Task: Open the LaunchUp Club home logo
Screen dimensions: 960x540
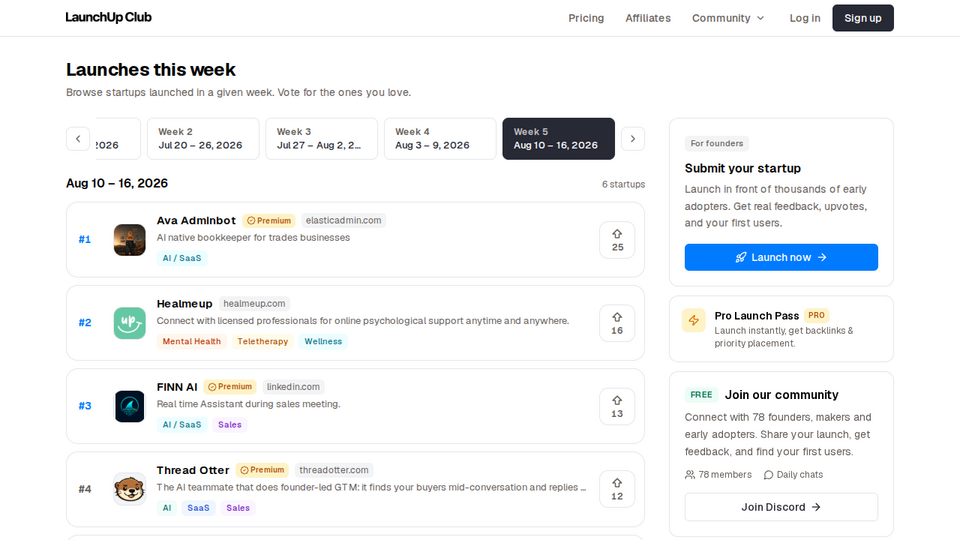Action: pos(108,17)
